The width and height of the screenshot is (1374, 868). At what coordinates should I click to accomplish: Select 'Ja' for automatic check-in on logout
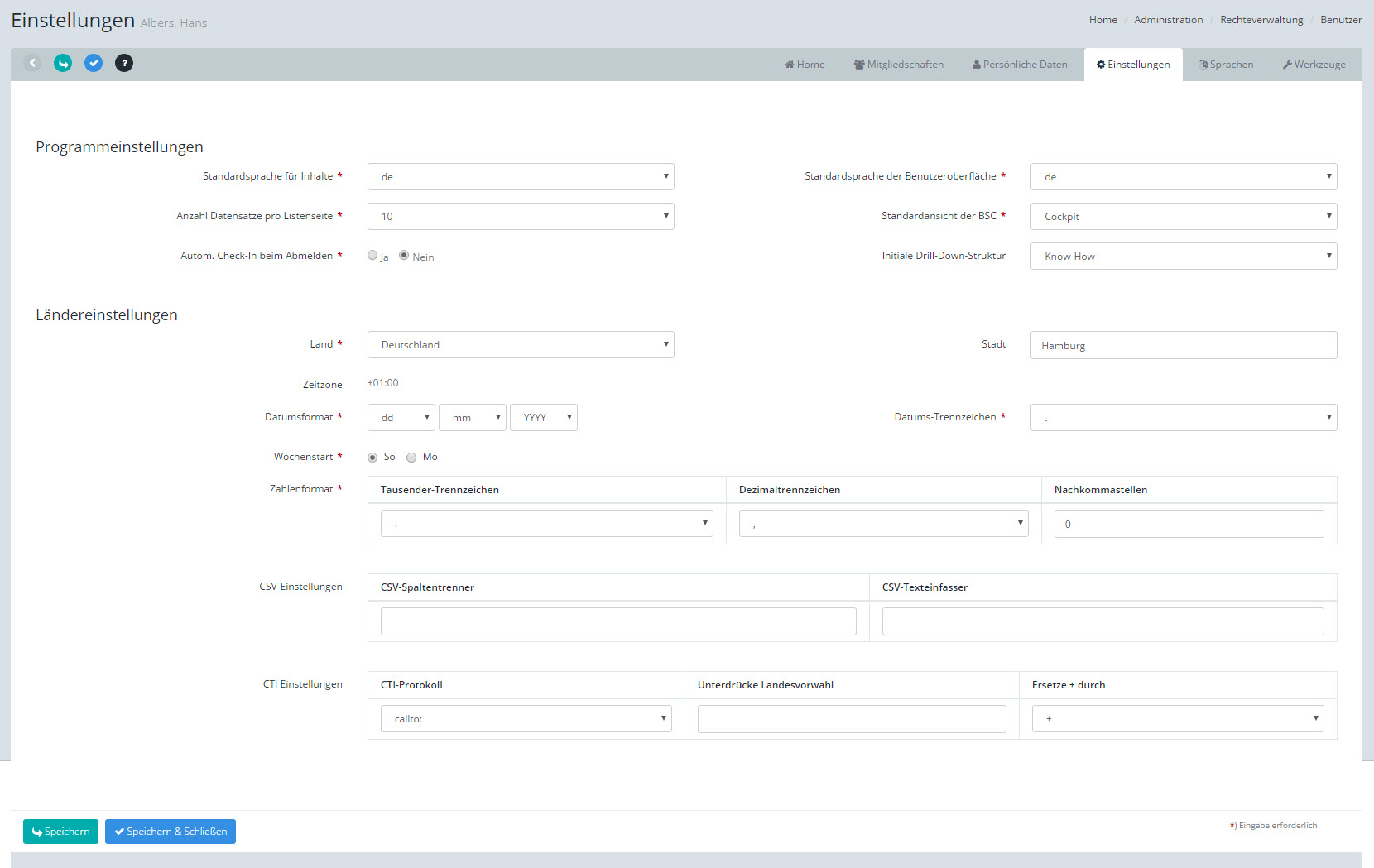tap(372, 256)
